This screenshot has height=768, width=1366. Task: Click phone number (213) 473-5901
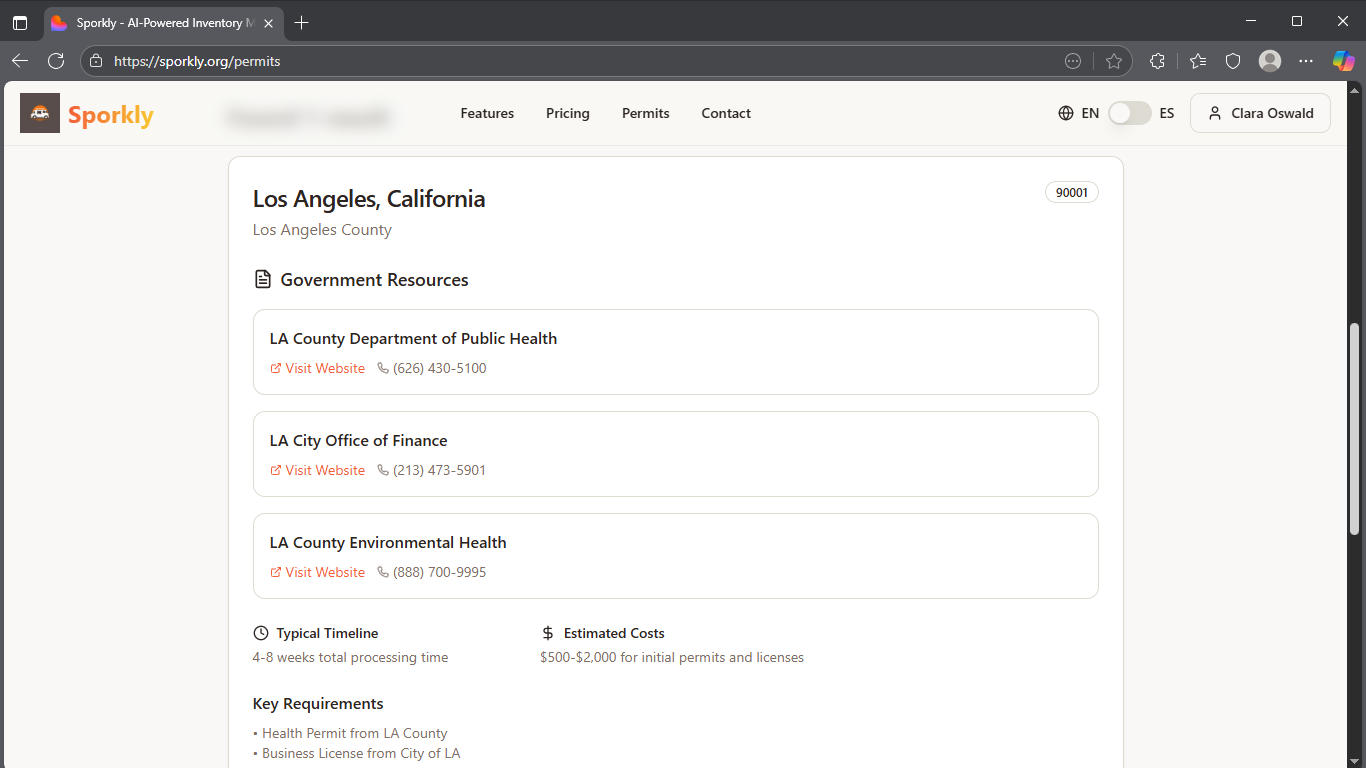point(440,470)
